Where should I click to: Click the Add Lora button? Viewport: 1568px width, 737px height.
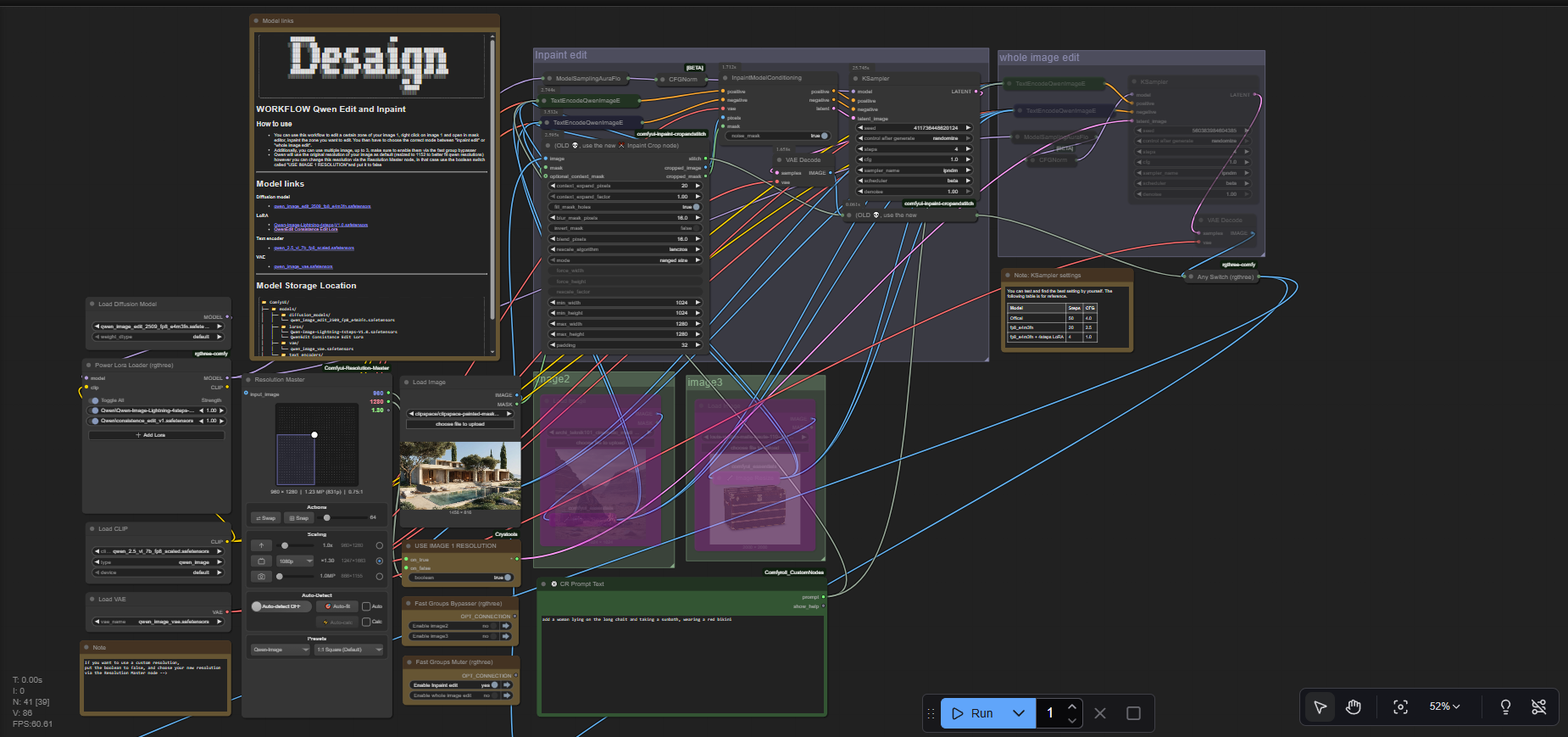[156, 435]
